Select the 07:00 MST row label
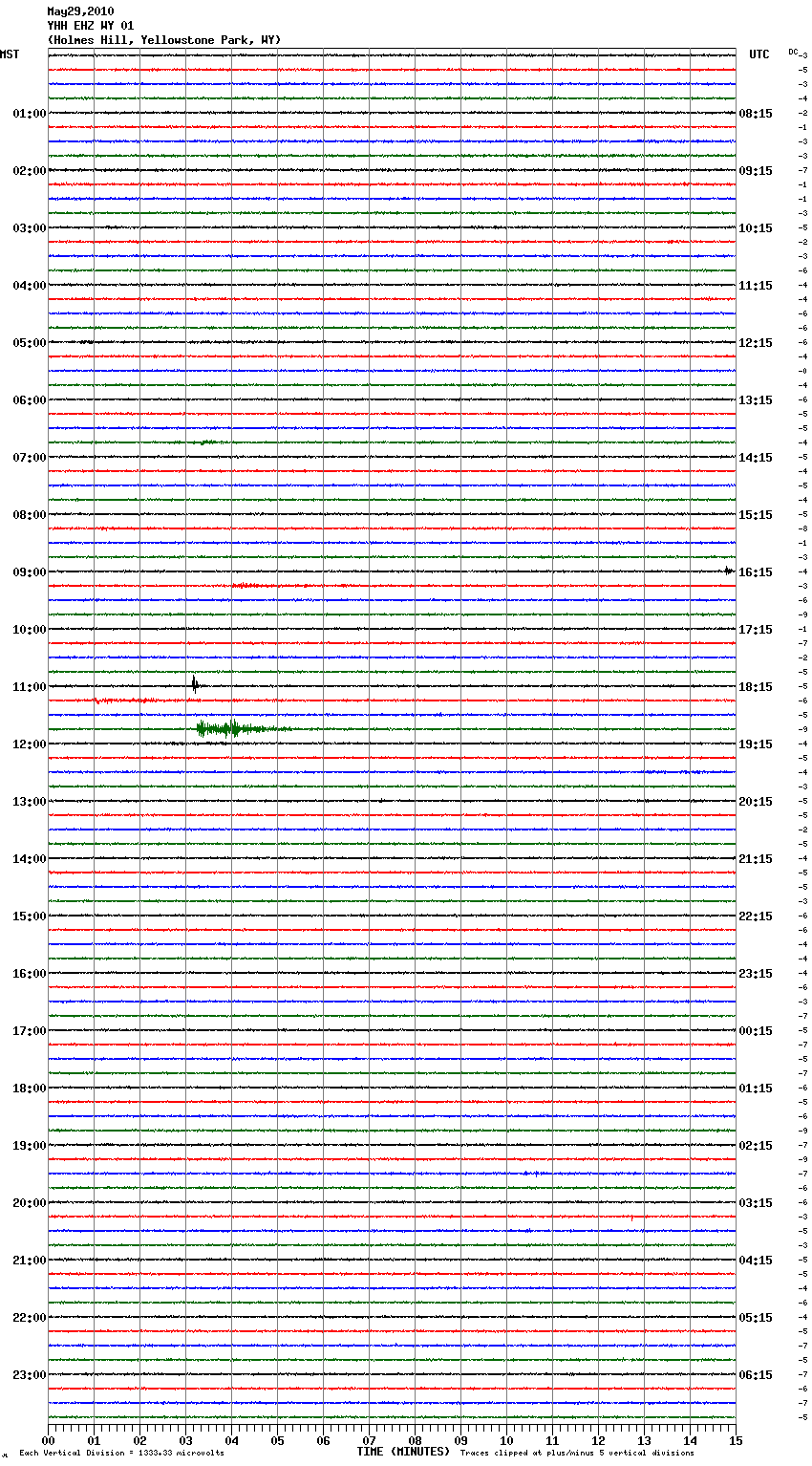The width and height of the screenshot is (812, 1466). pos(30,458)
